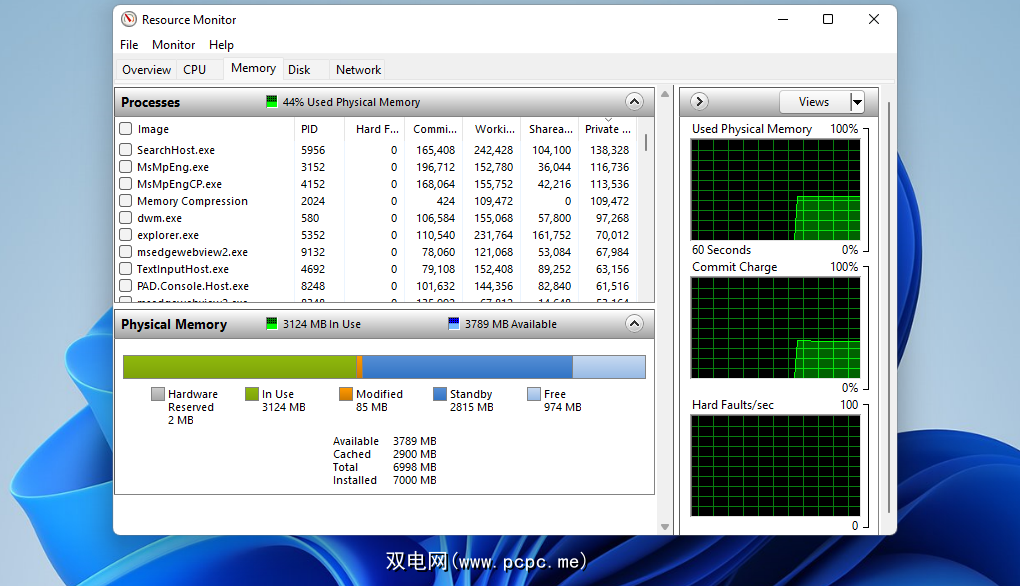The image size is (1020, 586).
Task: Sort by the Shareable column header
Action: (x=550, y=129)
